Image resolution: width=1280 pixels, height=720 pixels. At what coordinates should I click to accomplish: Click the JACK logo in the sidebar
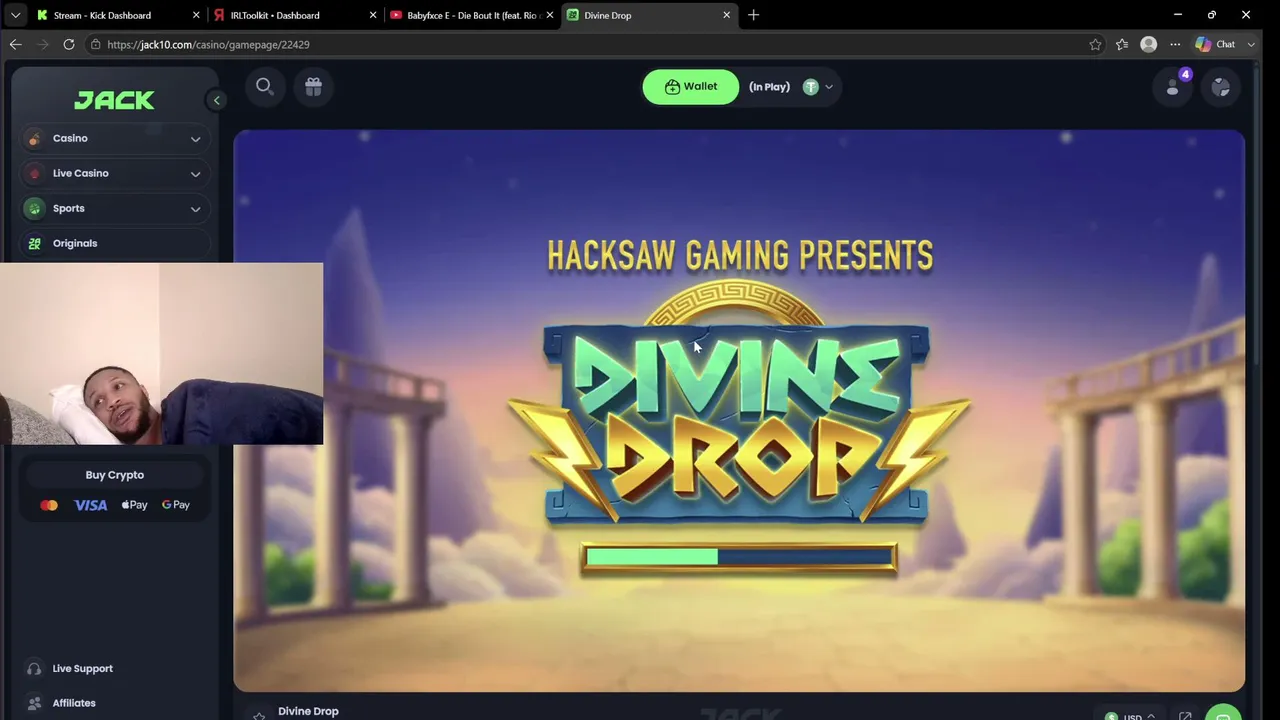(x=114, y=100)
